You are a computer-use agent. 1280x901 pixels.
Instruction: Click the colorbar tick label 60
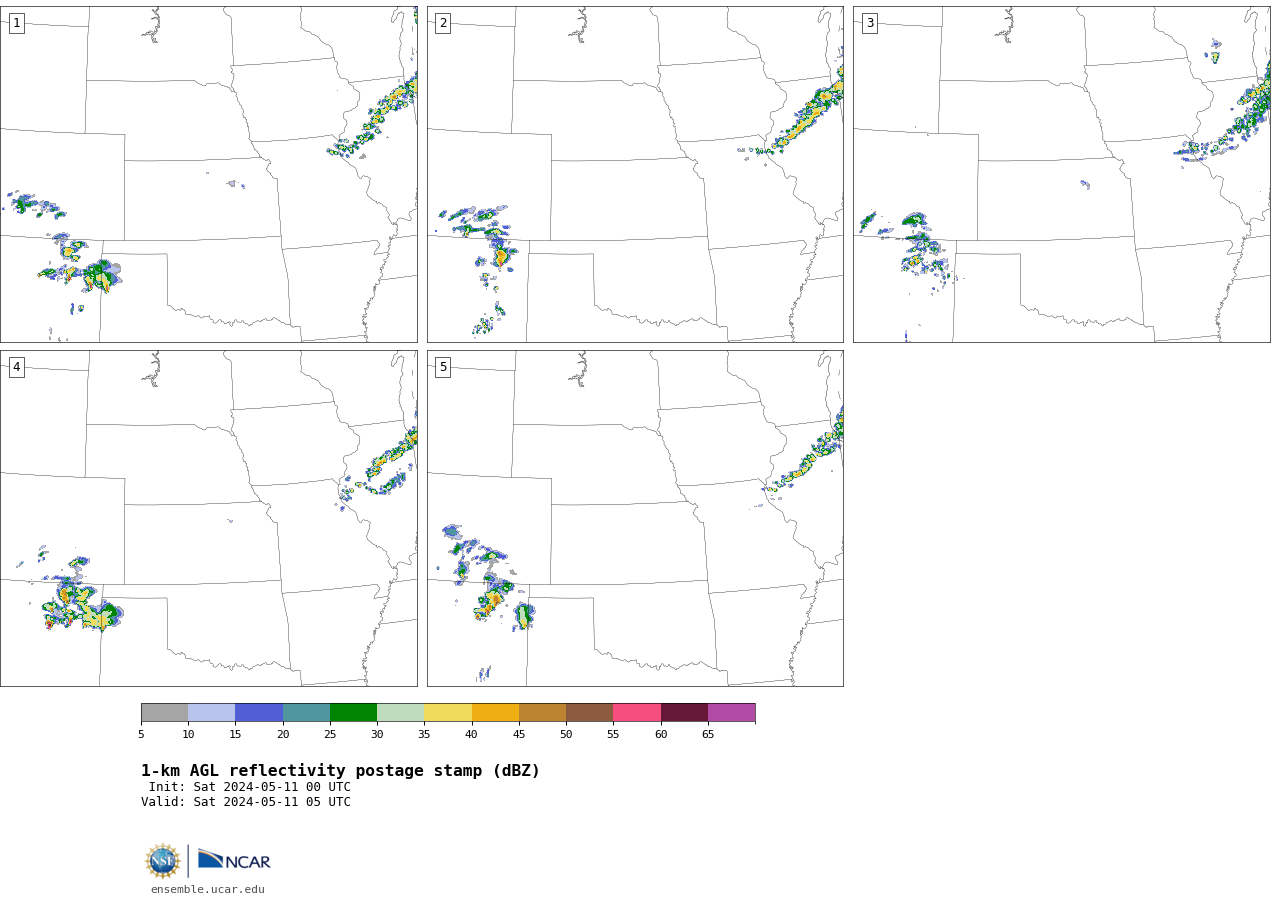[661, 735]
